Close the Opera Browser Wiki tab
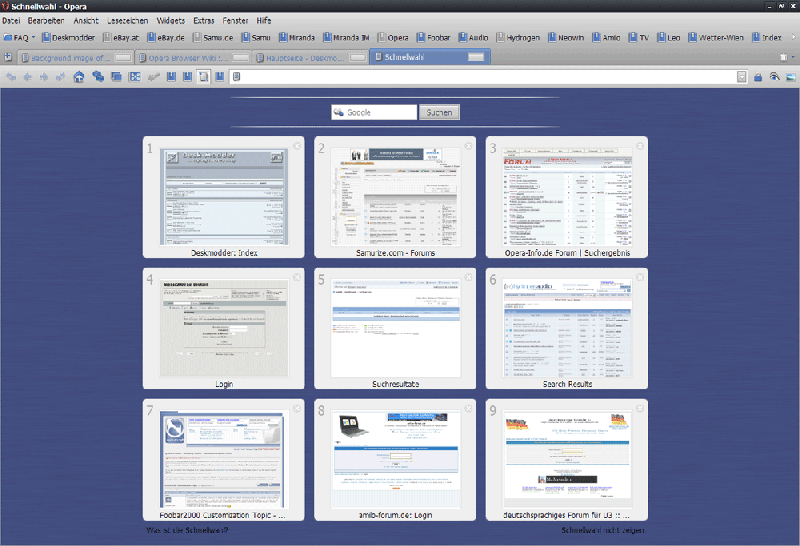This screenshot has height=546, width=800. coord(241,57)
